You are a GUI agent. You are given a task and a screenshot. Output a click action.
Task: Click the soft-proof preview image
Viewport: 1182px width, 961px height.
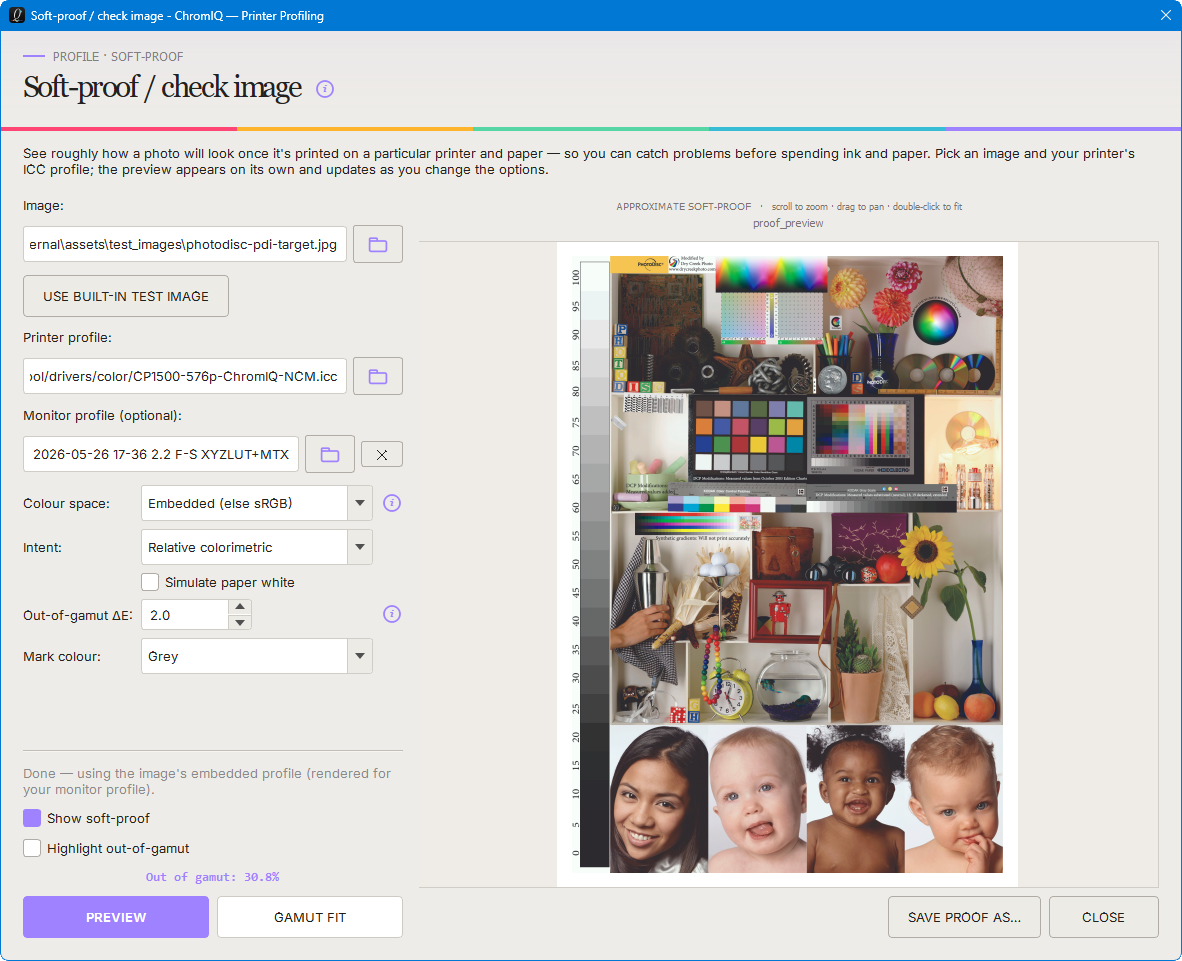point(788,565)
